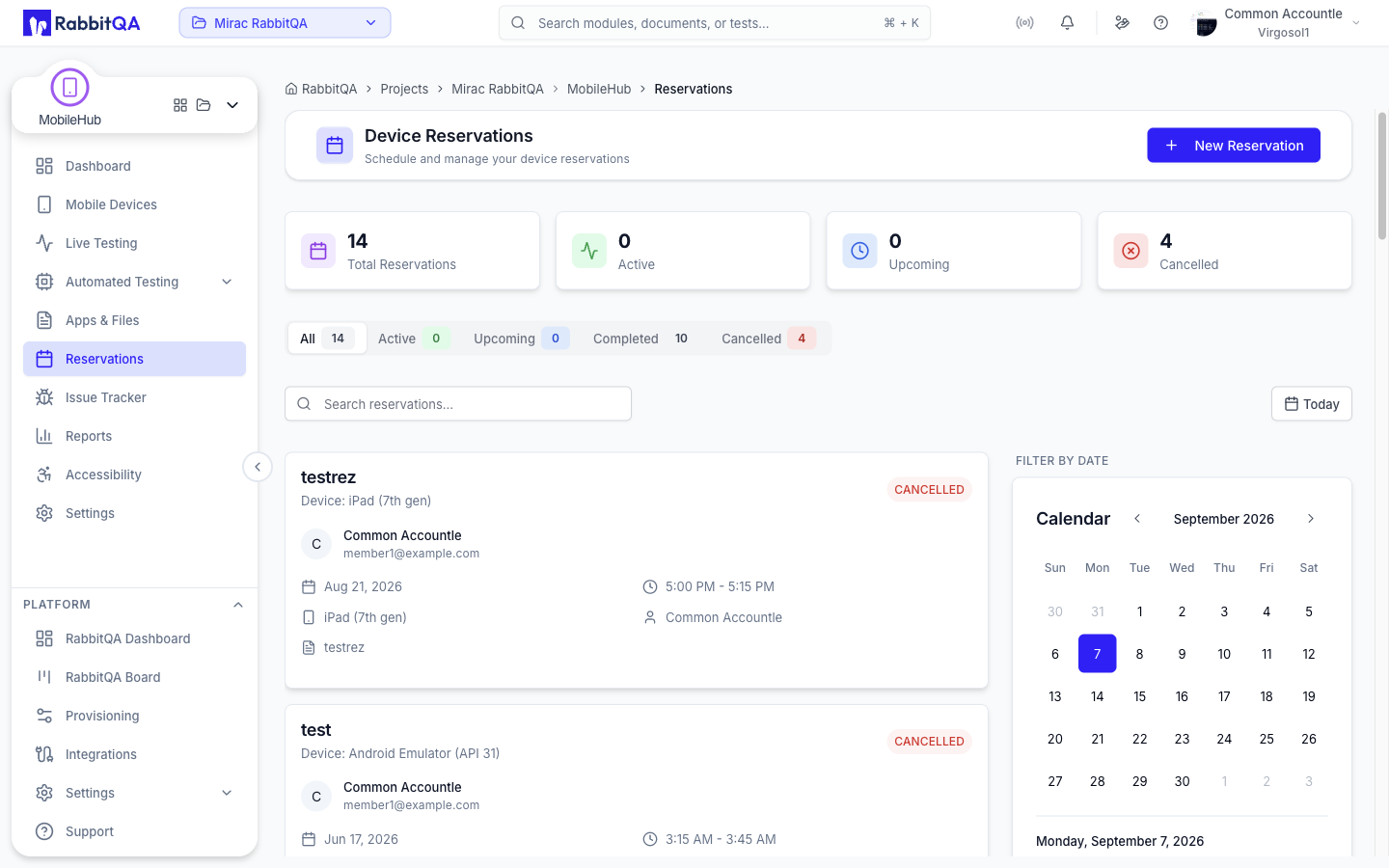Expand the Automated Testing submenu

click(227, 282)
